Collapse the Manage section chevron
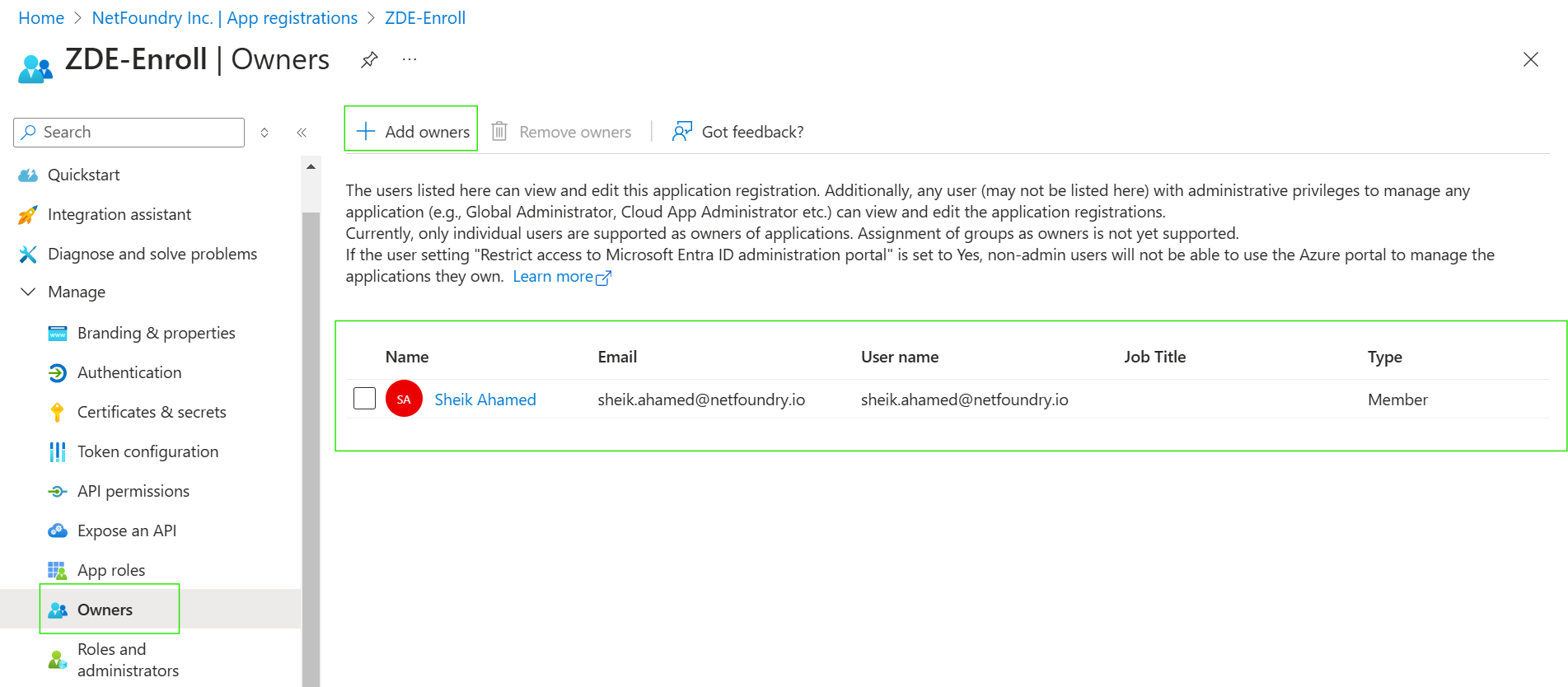The image size is (1568, 687). pos(28,292)
